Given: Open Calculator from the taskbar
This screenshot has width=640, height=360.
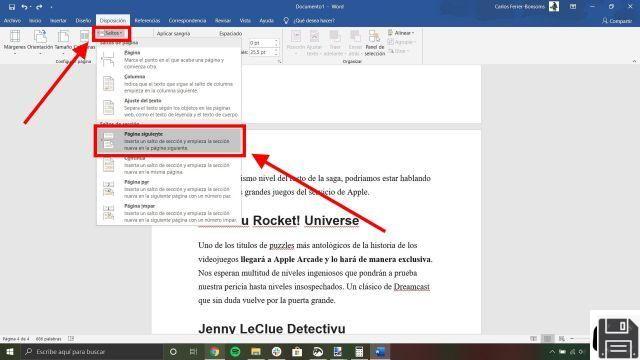Looking at the screenshot, I should 359,351.
